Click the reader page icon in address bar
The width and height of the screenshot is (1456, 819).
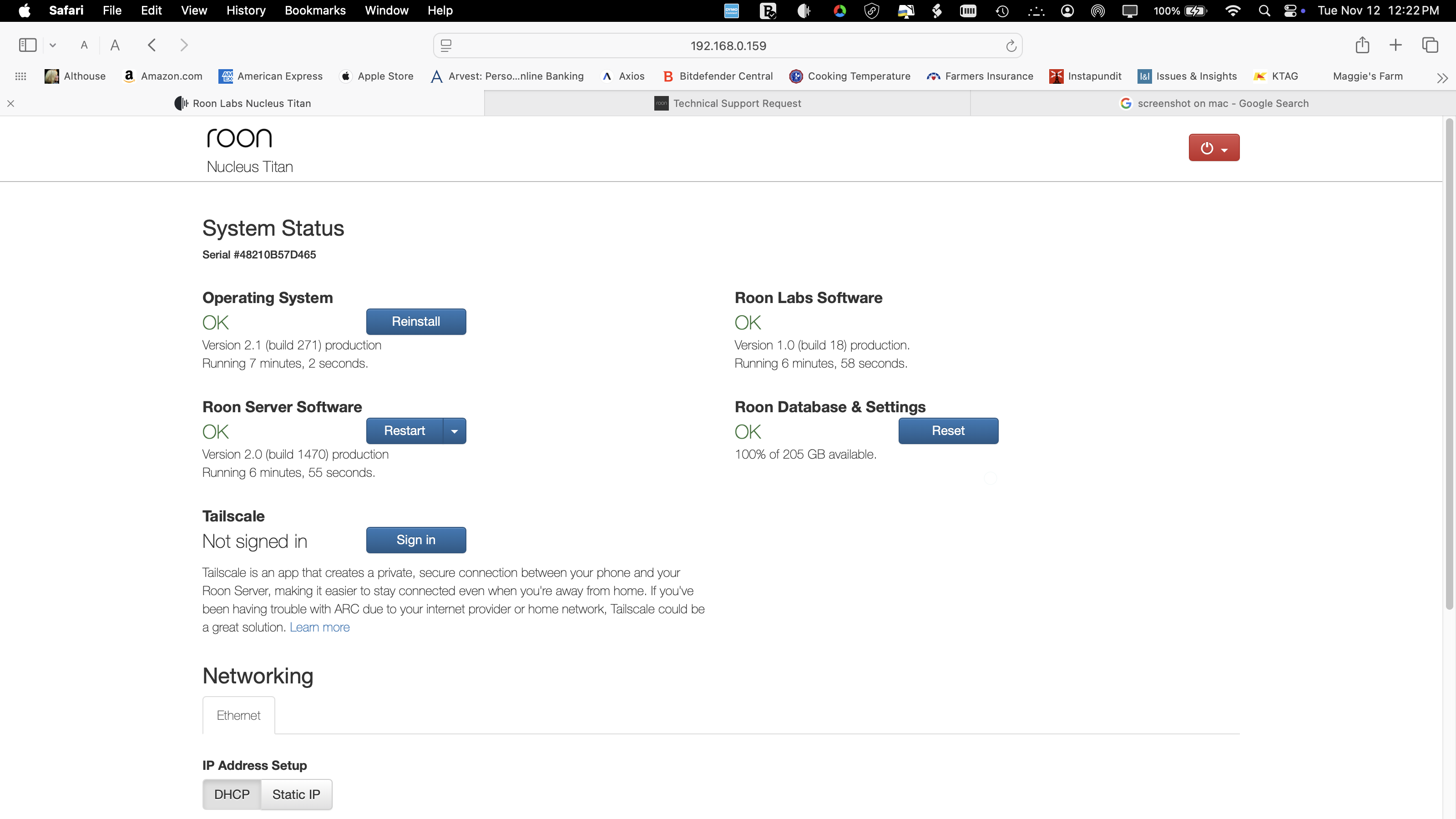coord(446,45)
